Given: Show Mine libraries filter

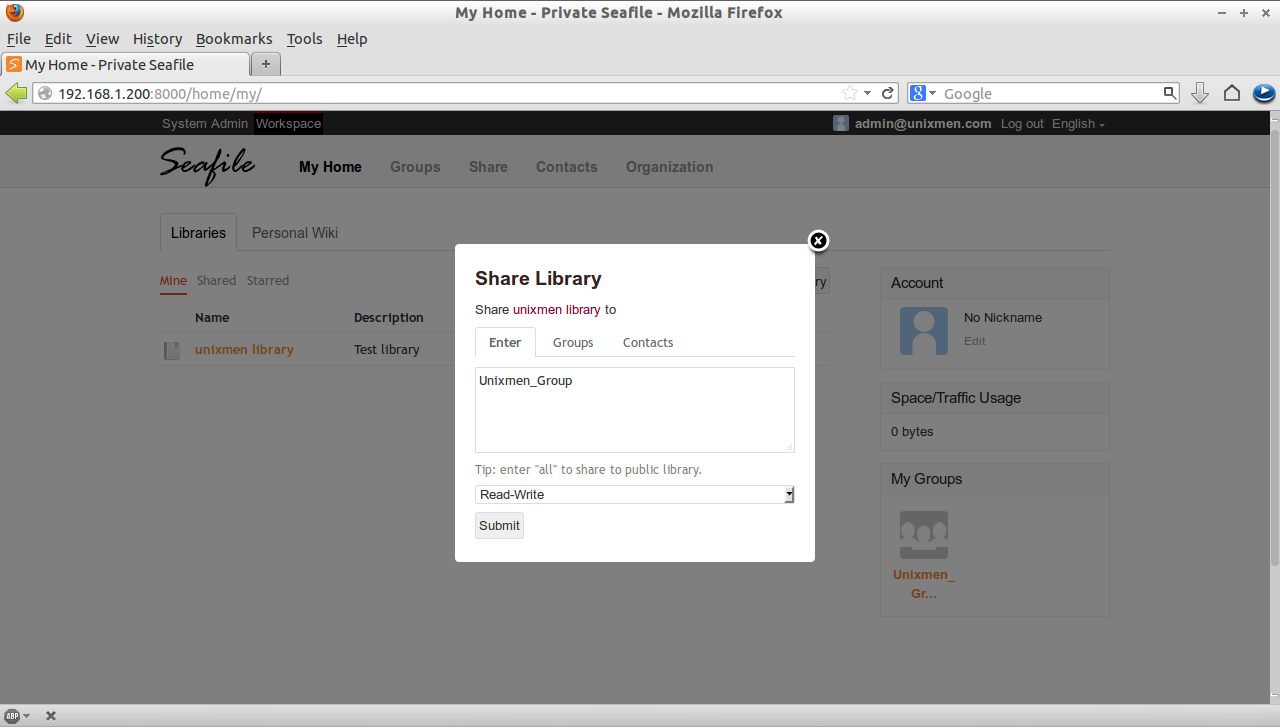Looking at the screenshot, I should click(173, 281).
